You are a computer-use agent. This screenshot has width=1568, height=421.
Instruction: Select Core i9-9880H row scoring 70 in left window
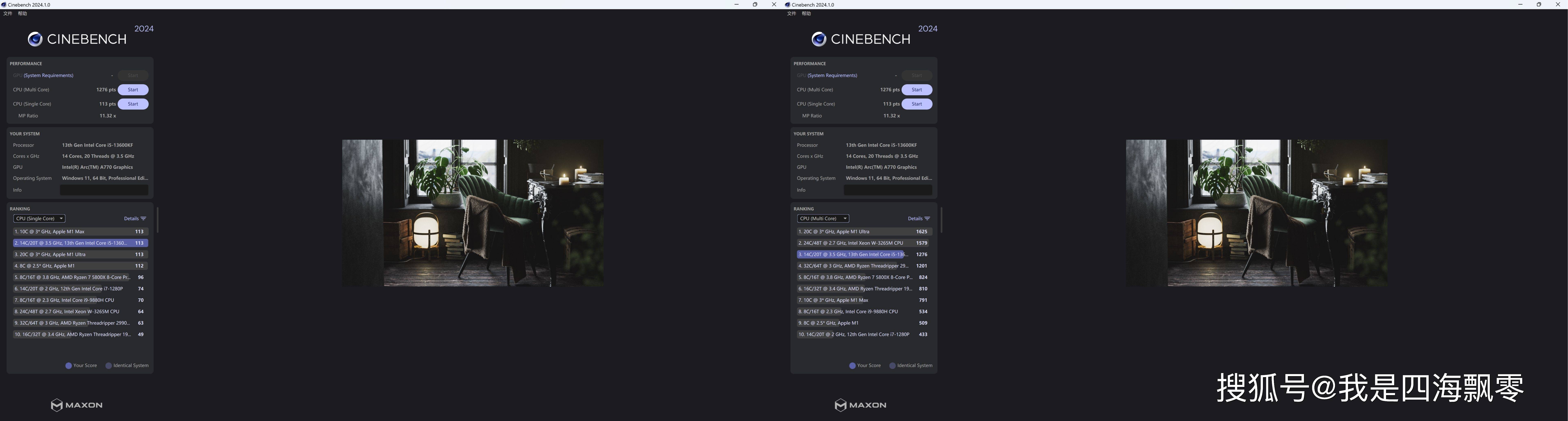pyautogui.click(x=80, y=300)
